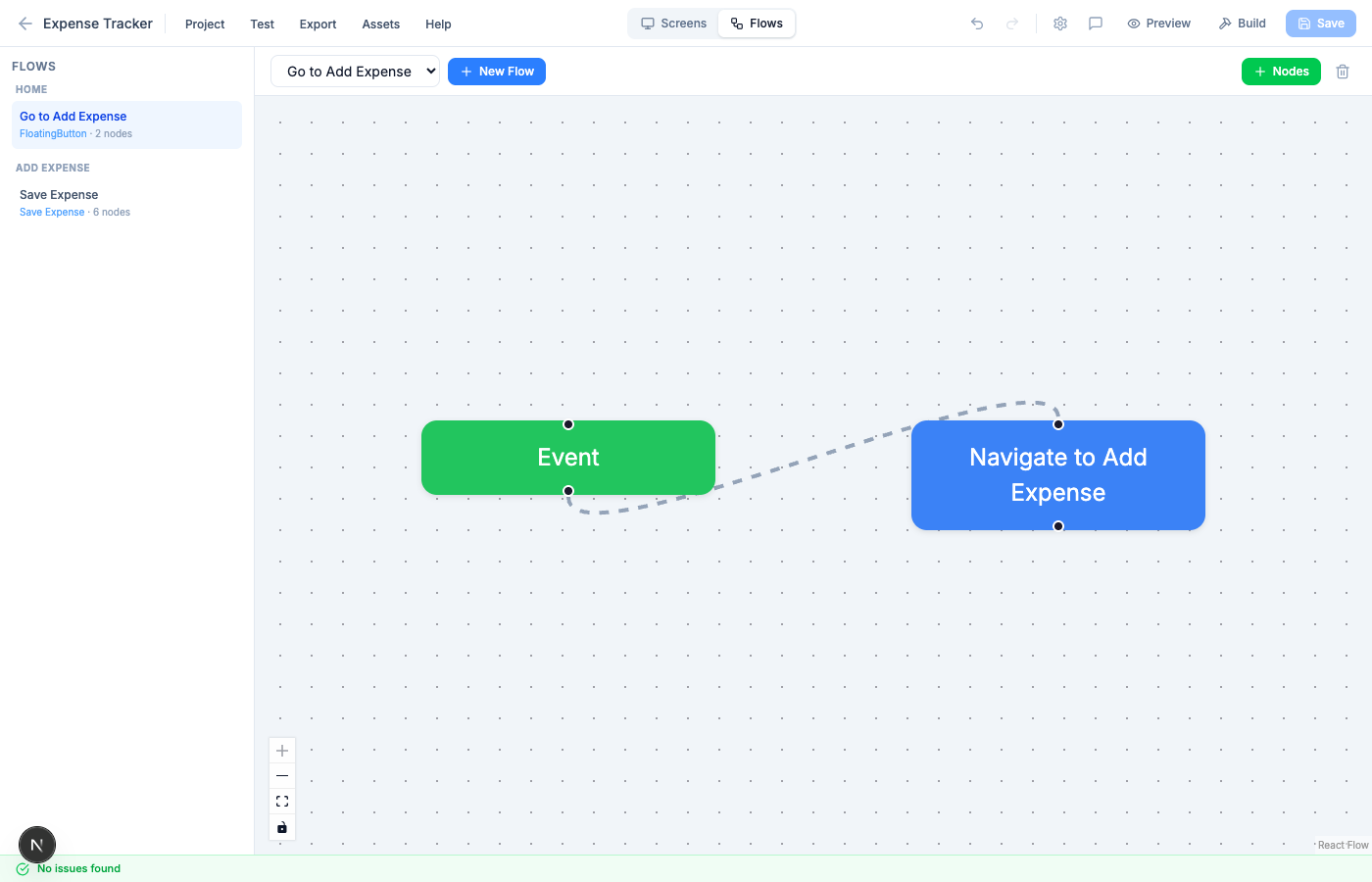Image resolution: width=1372 pixels, height=882 pixels.
Task: Click the green Nodes button
Action: tap(1281, 72)
